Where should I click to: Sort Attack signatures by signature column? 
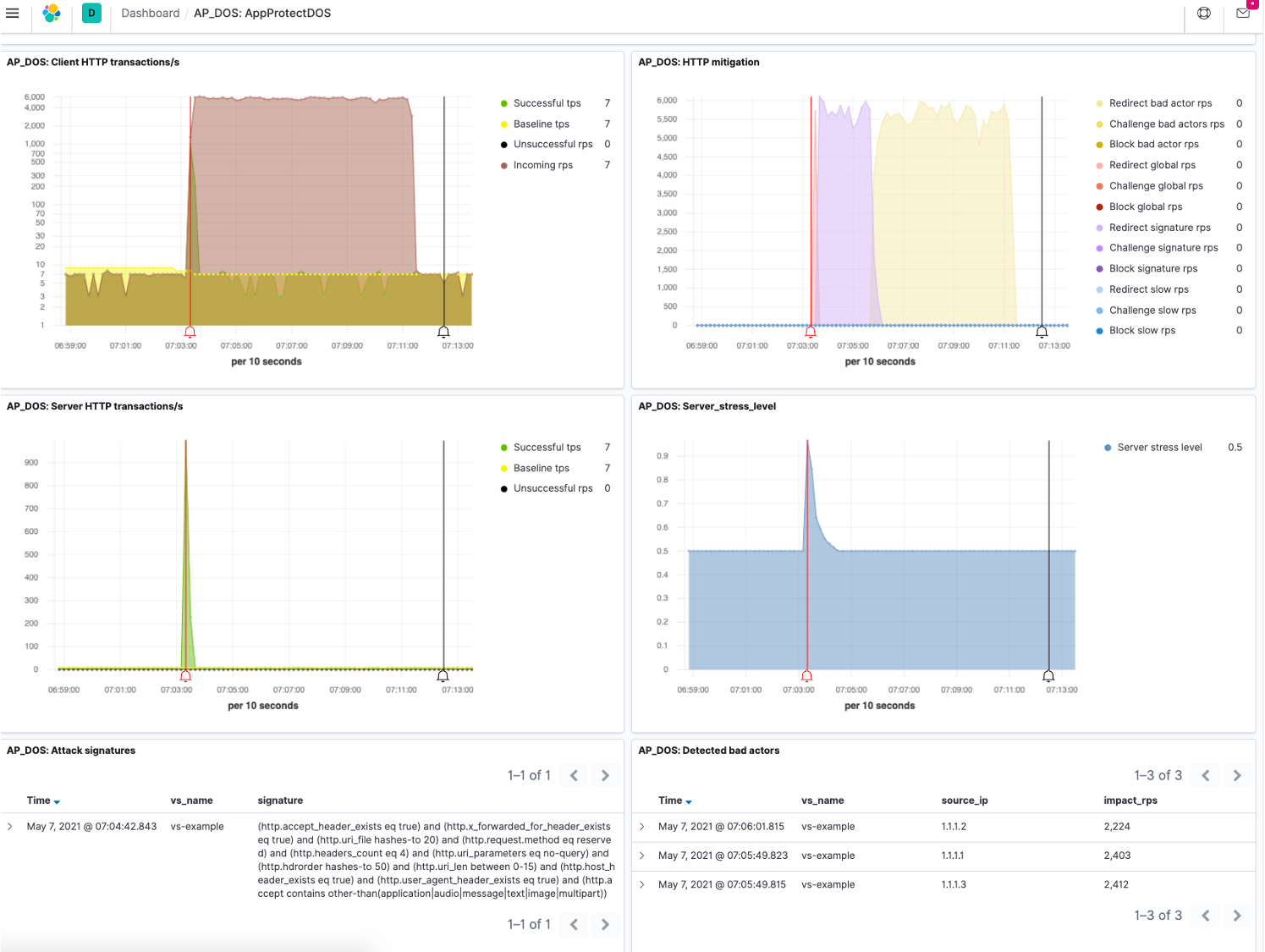[x=280, y=801]
